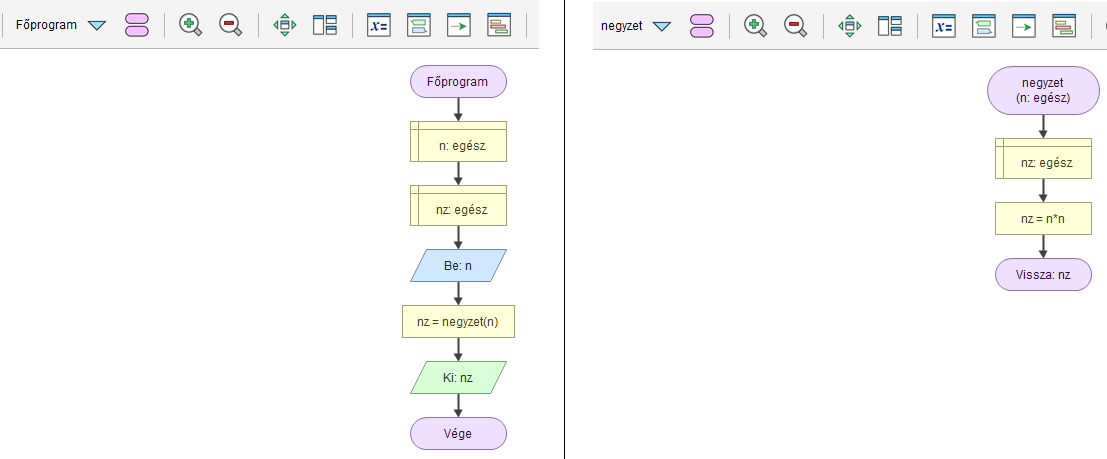Zoom out in the negyzet window toolbar
This screenshot has height=459, width=1107.
[x=795, y=25]
